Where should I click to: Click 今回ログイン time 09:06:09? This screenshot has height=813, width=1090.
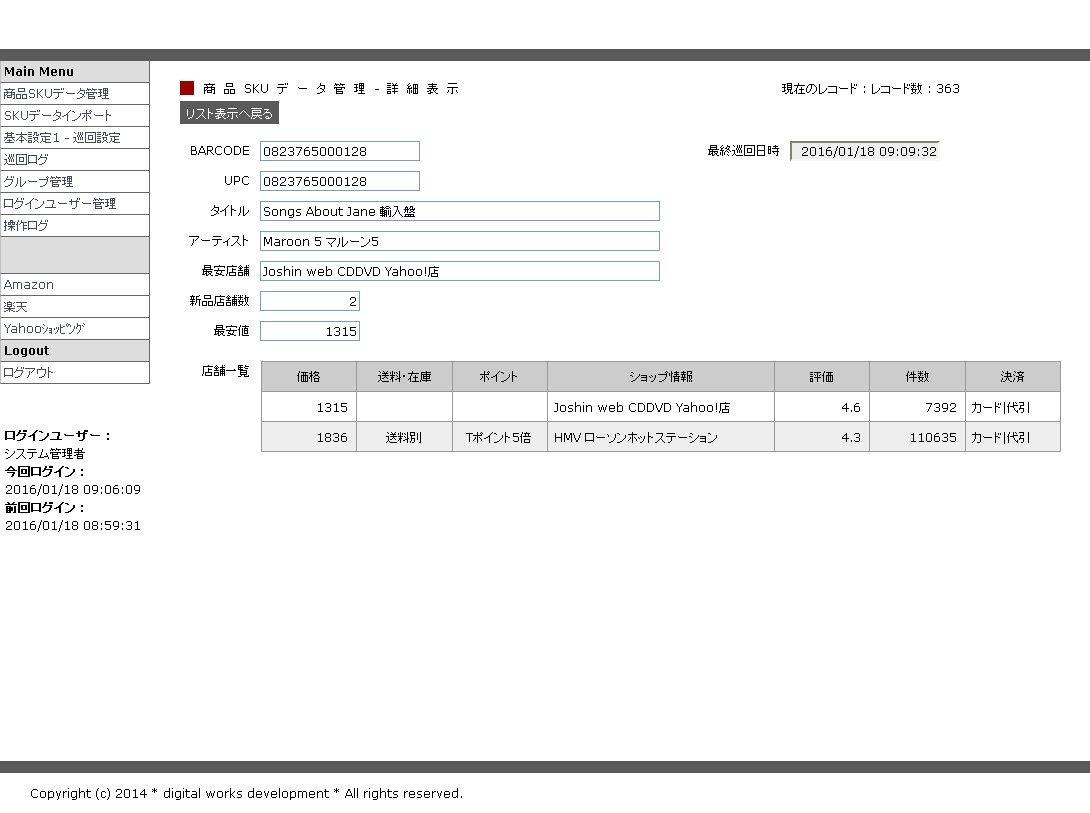(x=73, y=490)
